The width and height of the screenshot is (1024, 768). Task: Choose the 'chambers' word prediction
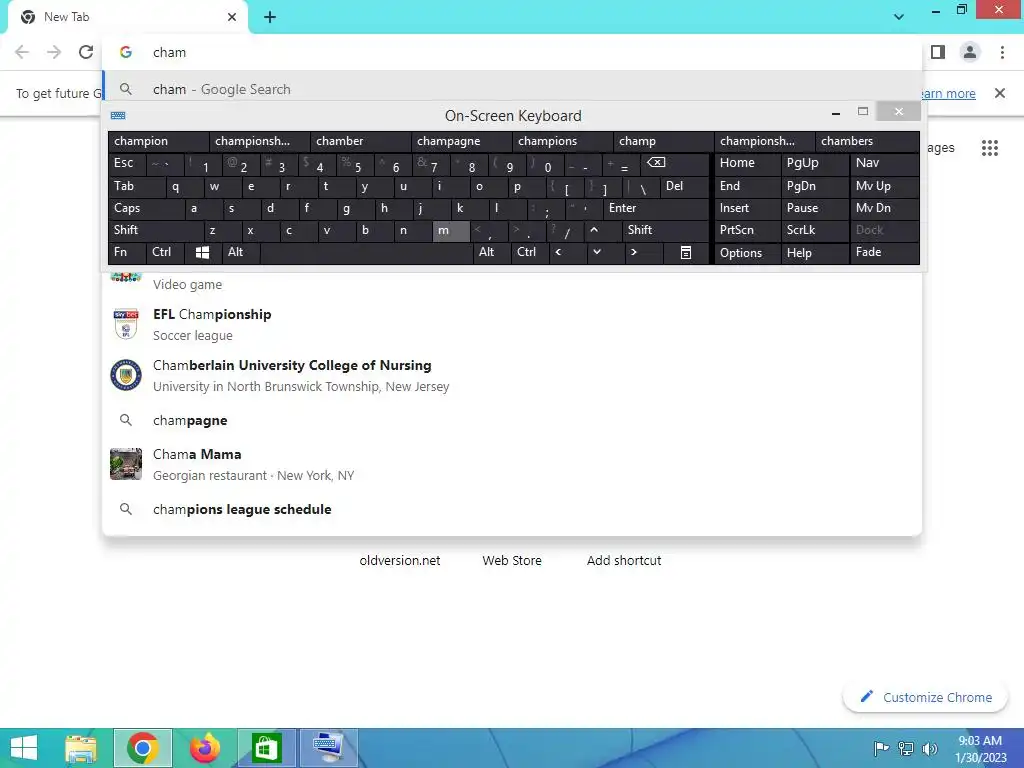point(867,141)
